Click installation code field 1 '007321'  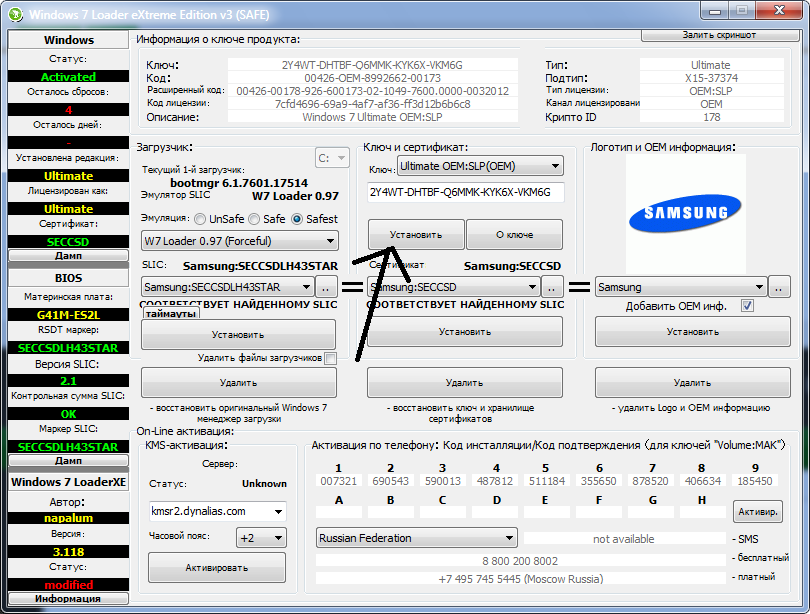click(x=339, y=481)
